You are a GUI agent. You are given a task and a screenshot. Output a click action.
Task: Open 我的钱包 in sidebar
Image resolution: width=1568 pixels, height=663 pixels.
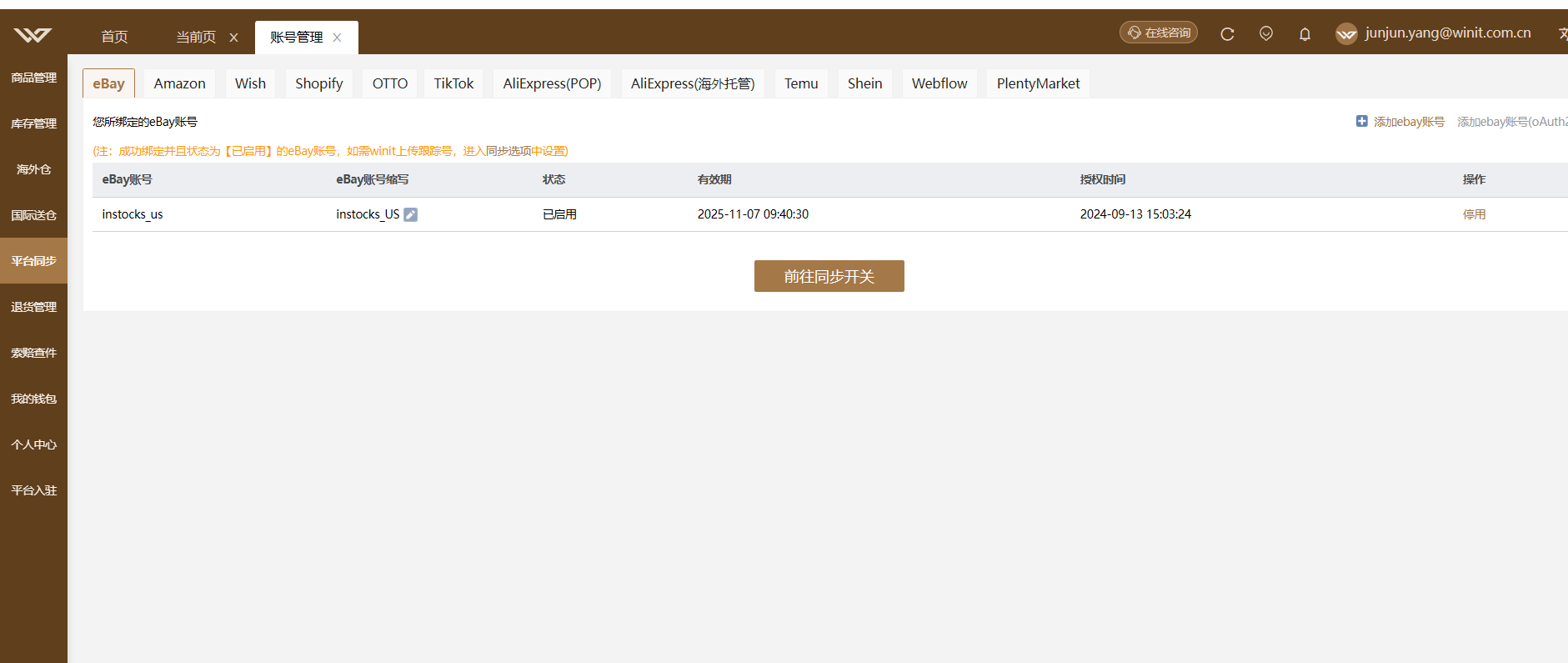[x=33, y=399]
